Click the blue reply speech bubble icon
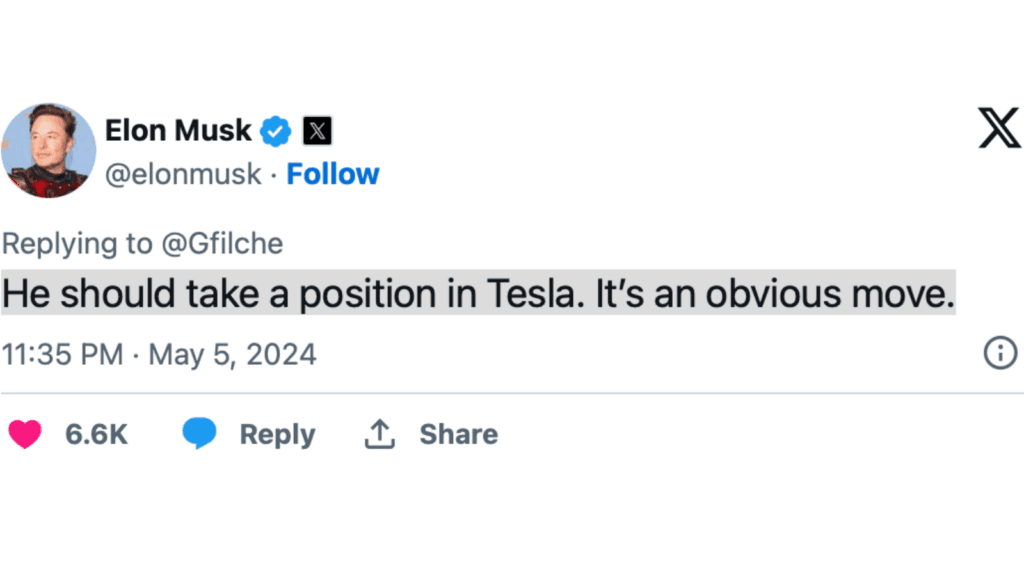1024x576 pixels. 199,434
